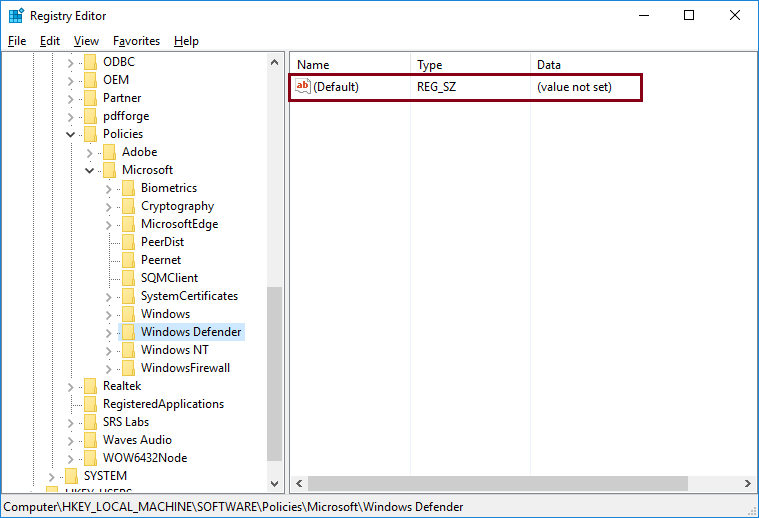Expand the Biometrics key
The width and height of the screenshot is (759, 518).
(108, 189)
